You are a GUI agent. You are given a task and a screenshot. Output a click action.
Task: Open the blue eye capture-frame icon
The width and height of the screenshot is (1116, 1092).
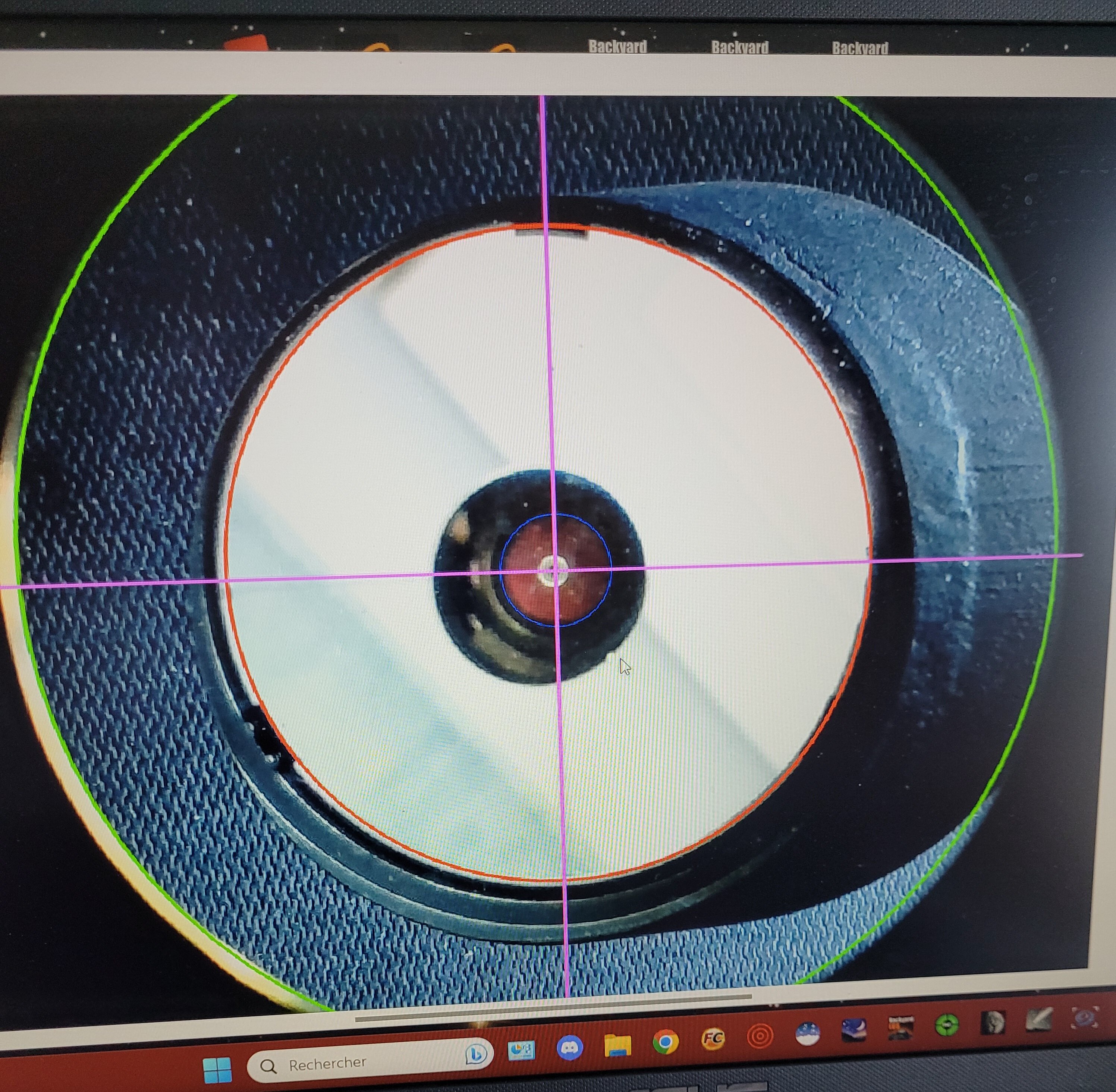[x=1084, y=1018]
